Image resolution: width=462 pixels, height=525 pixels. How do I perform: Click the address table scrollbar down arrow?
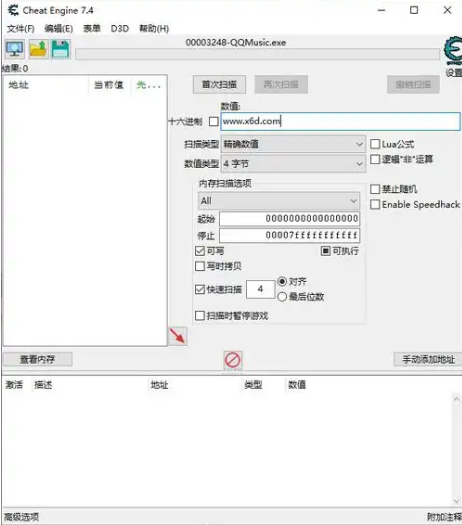pos(456,501)
